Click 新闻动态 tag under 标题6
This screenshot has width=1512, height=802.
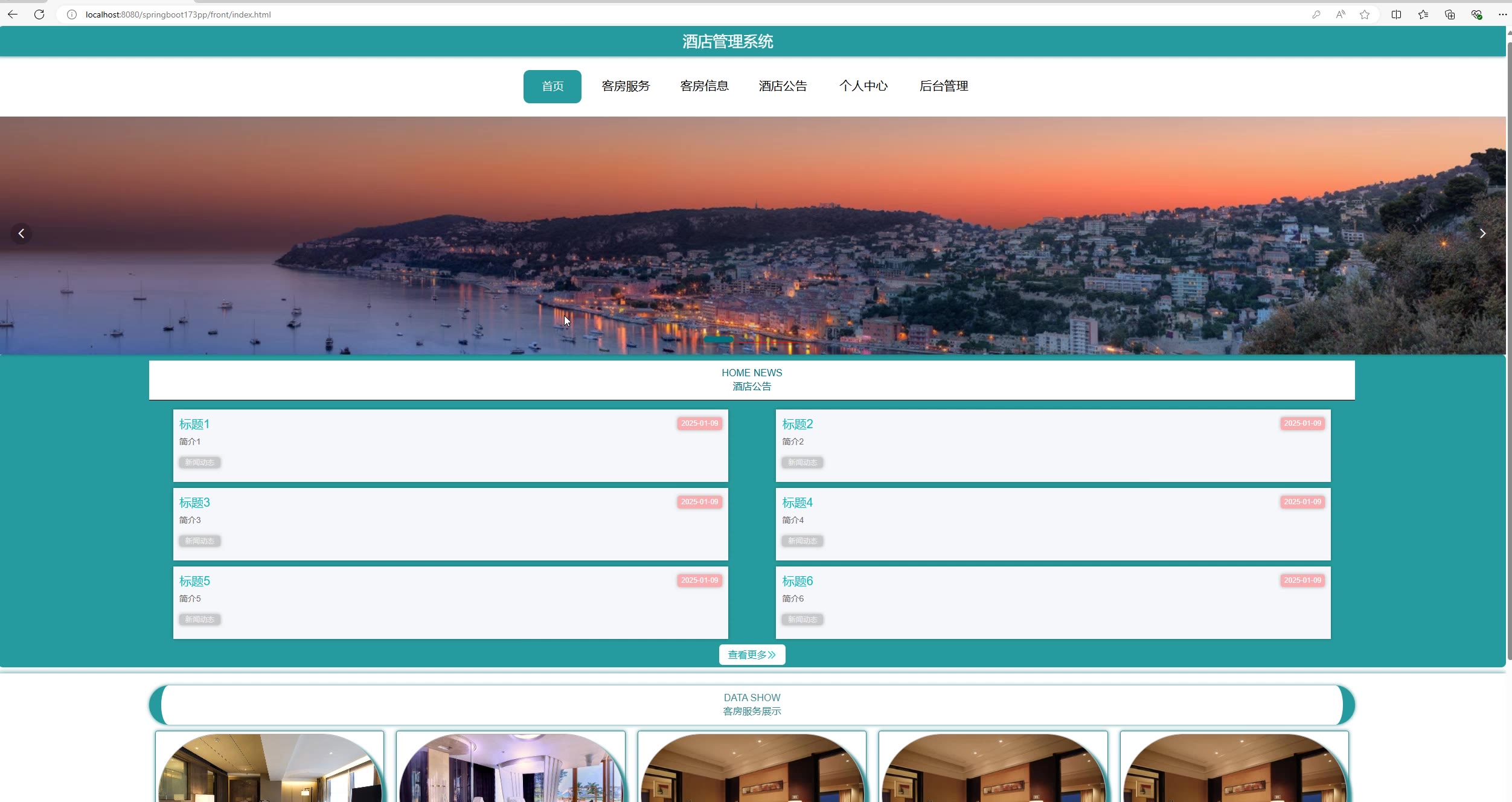(802, 620)
